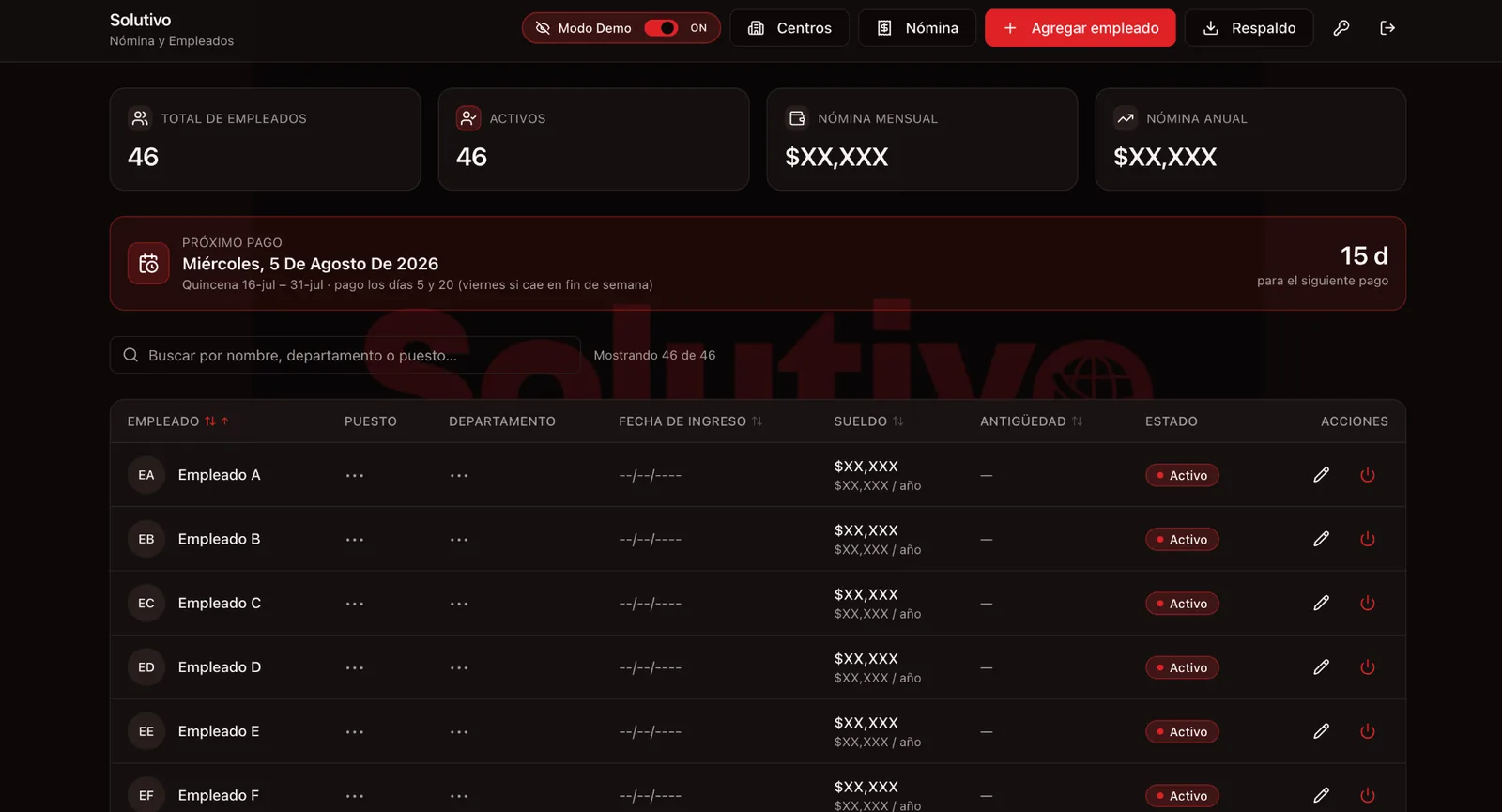
Task: Deactivate Empleado E with the power icon
Action: (x=1368, y=731)
